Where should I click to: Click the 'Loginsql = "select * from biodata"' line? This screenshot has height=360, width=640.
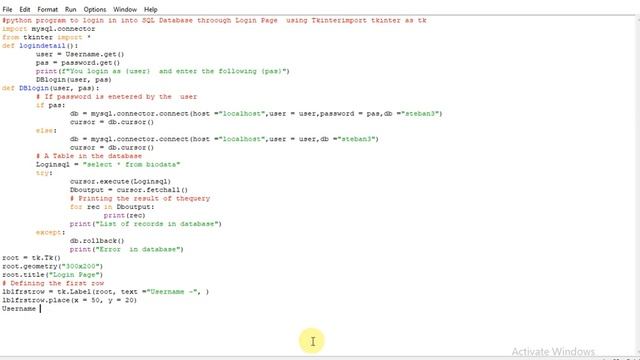coord(108,164)
